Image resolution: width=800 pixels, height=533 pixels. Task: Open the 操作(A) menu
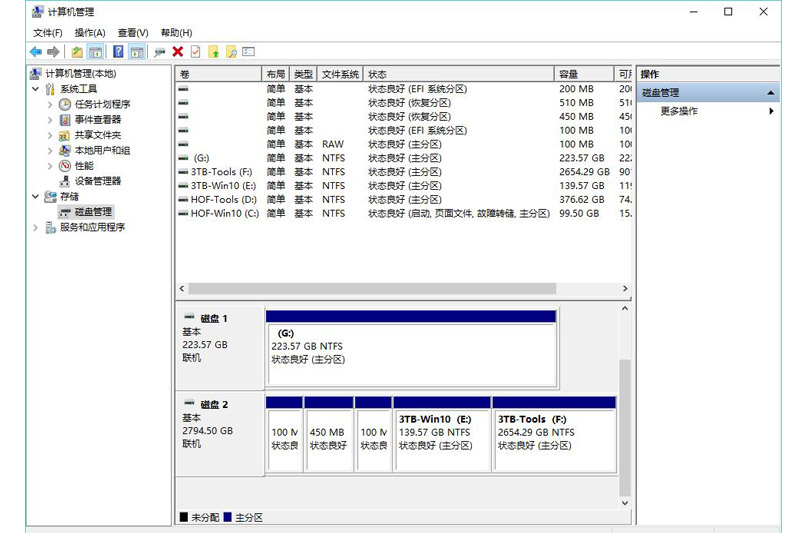[90, 33]
